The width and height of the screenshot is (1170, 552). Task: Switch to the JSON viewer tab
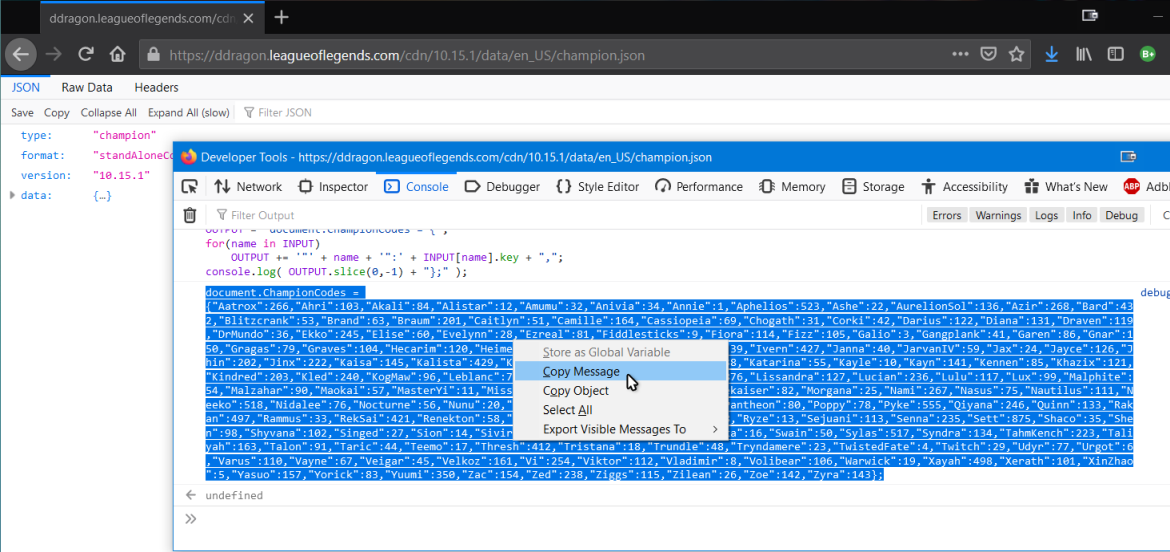click(25, 87)
